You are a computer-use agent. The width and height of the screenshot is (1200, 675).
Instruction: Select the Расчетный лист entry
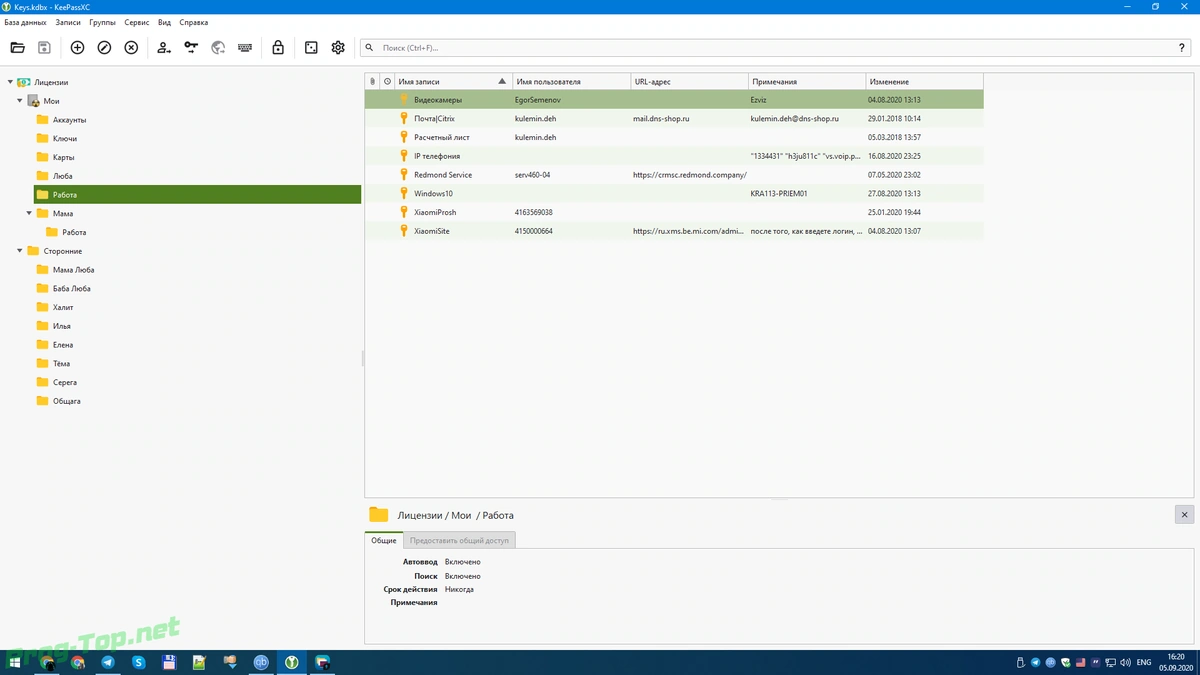coord(674,137)
